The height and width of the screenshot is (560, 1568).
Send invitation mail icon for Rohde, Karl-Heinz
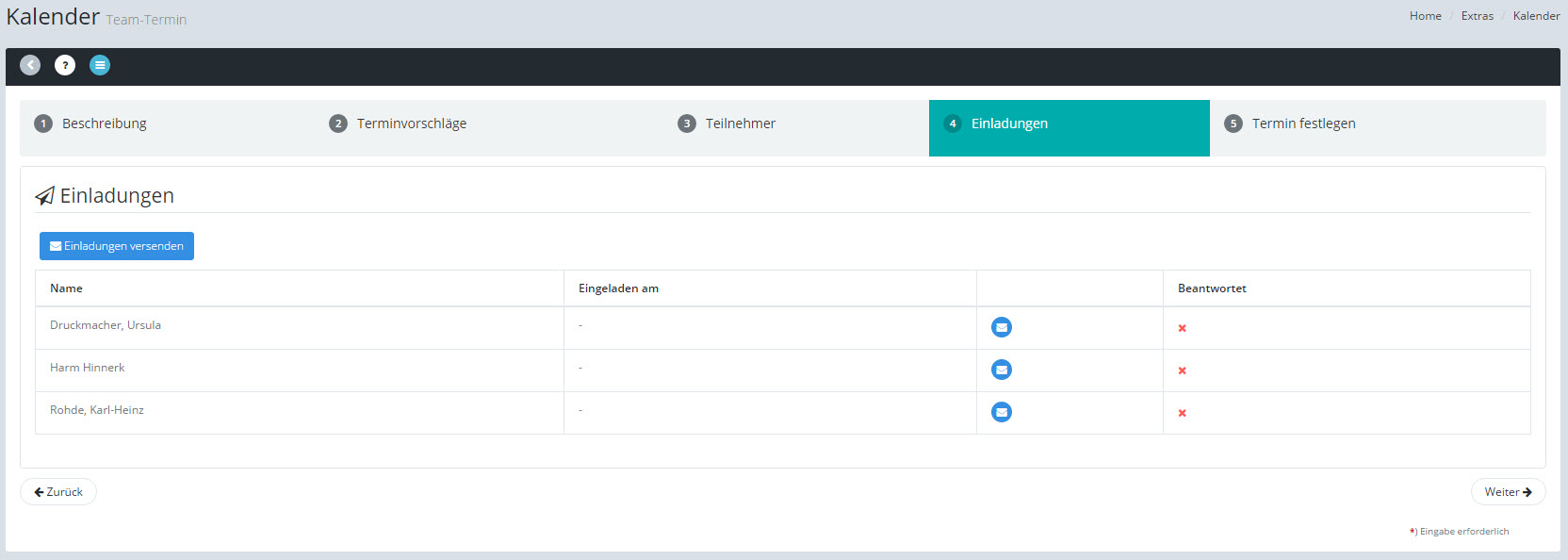[1001, 412]
